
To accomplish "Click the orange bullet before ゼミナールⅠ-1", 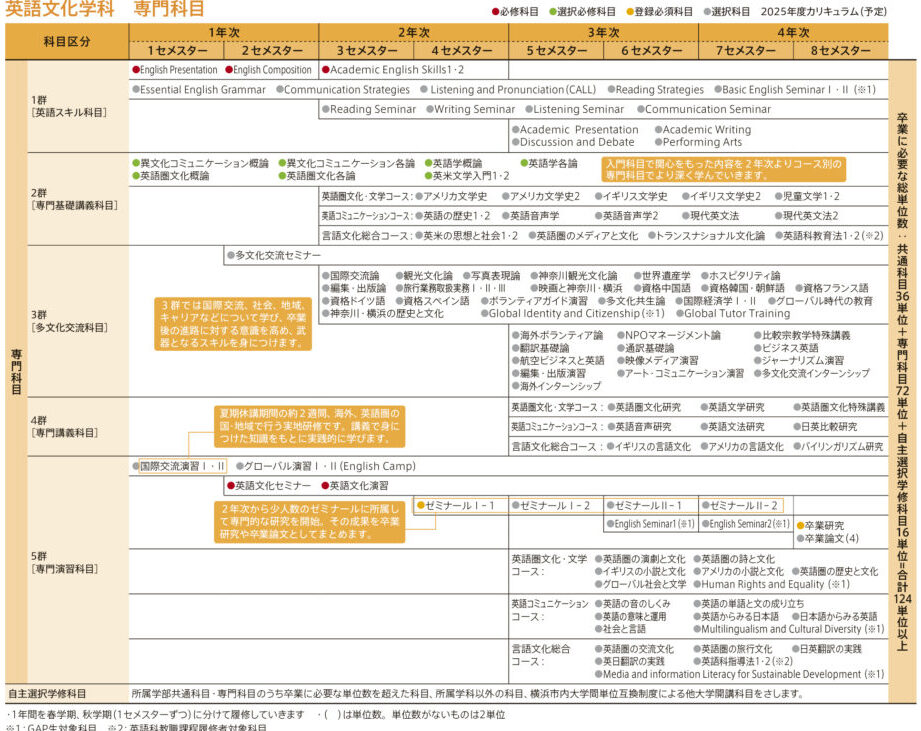I will (421, 506).
